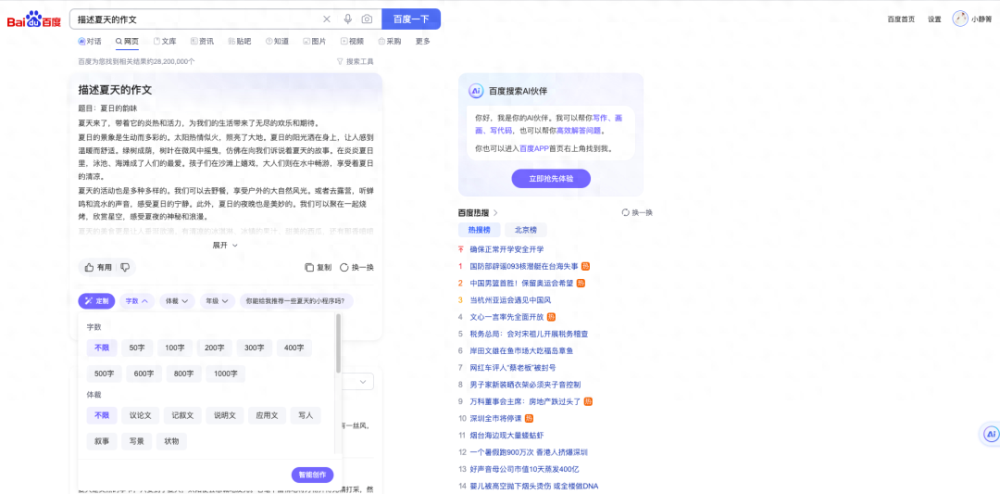Click the 百度APP link in AI card
1000x494 pixels.
click(534, 149)
